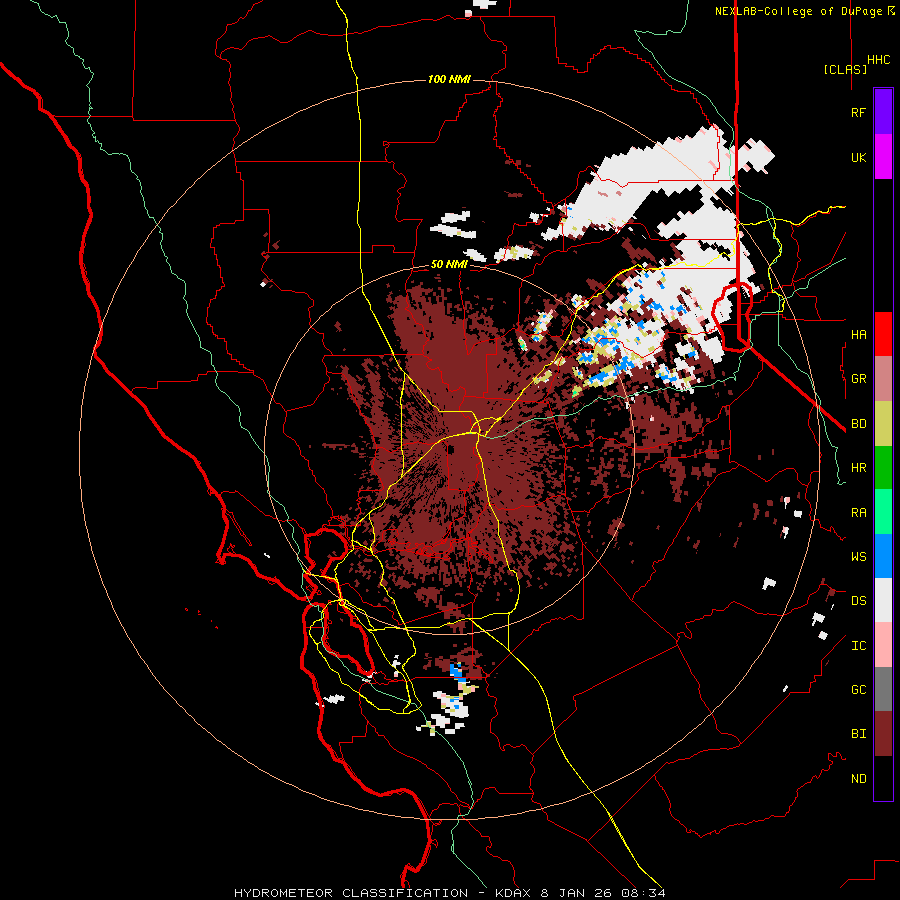
Task: Click the KDAX station identifier
Action: (x=514, y=893)
